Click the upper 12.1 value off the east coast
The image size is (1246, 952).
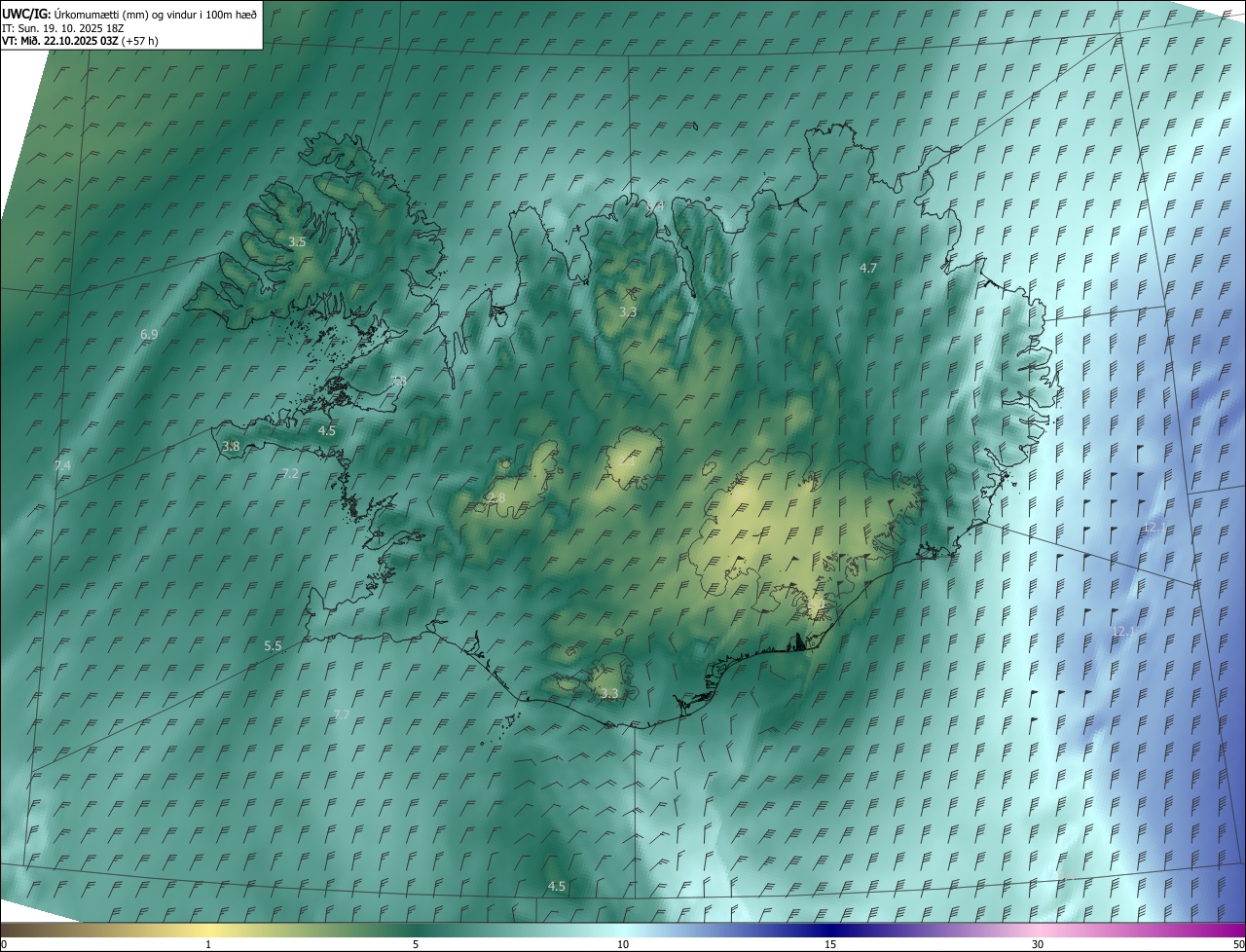[1154, 527]
